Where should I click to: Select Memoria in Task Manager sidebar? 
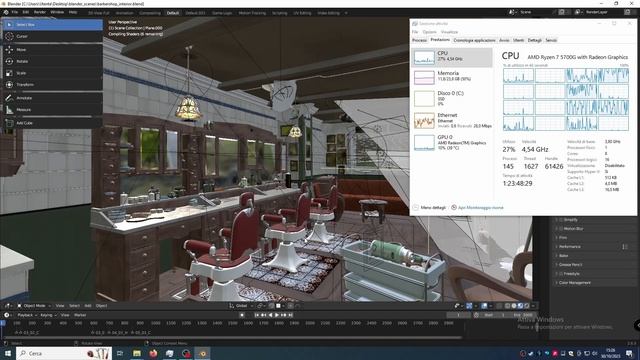[x=452, y=77]
